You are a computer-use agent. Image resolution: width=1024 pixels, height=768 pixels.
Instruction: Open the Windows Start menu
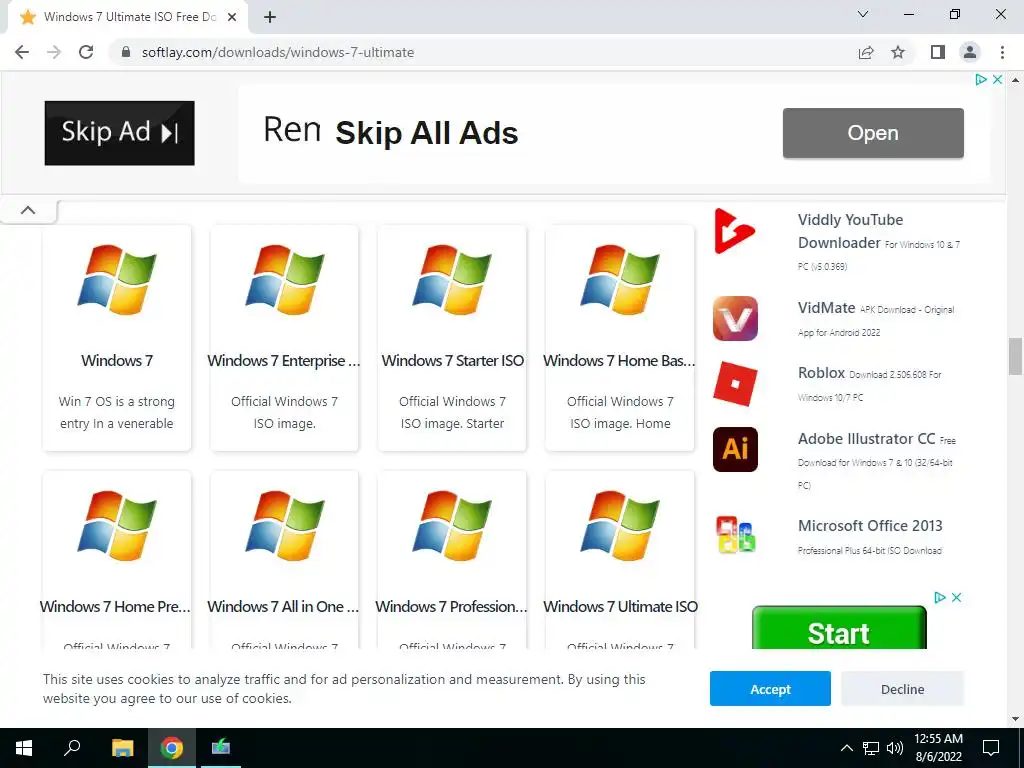coord(24,748)
